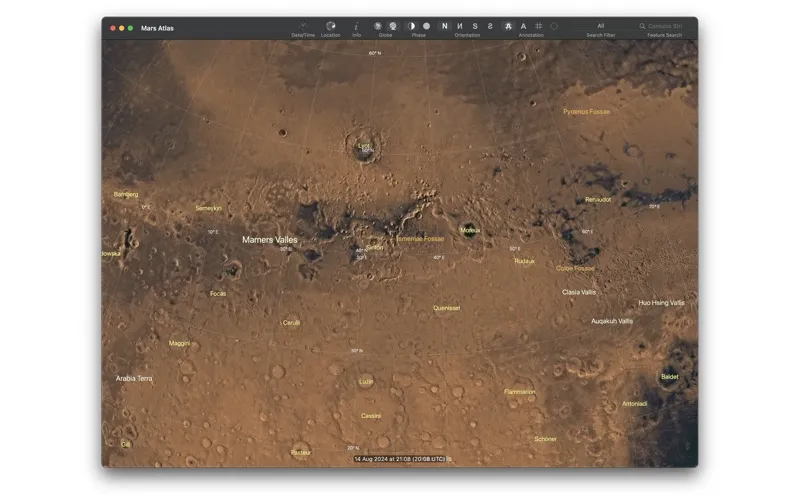Select the first Globe style icon
The height and width of the screenshot is (500, 800).
click(378, 26)
